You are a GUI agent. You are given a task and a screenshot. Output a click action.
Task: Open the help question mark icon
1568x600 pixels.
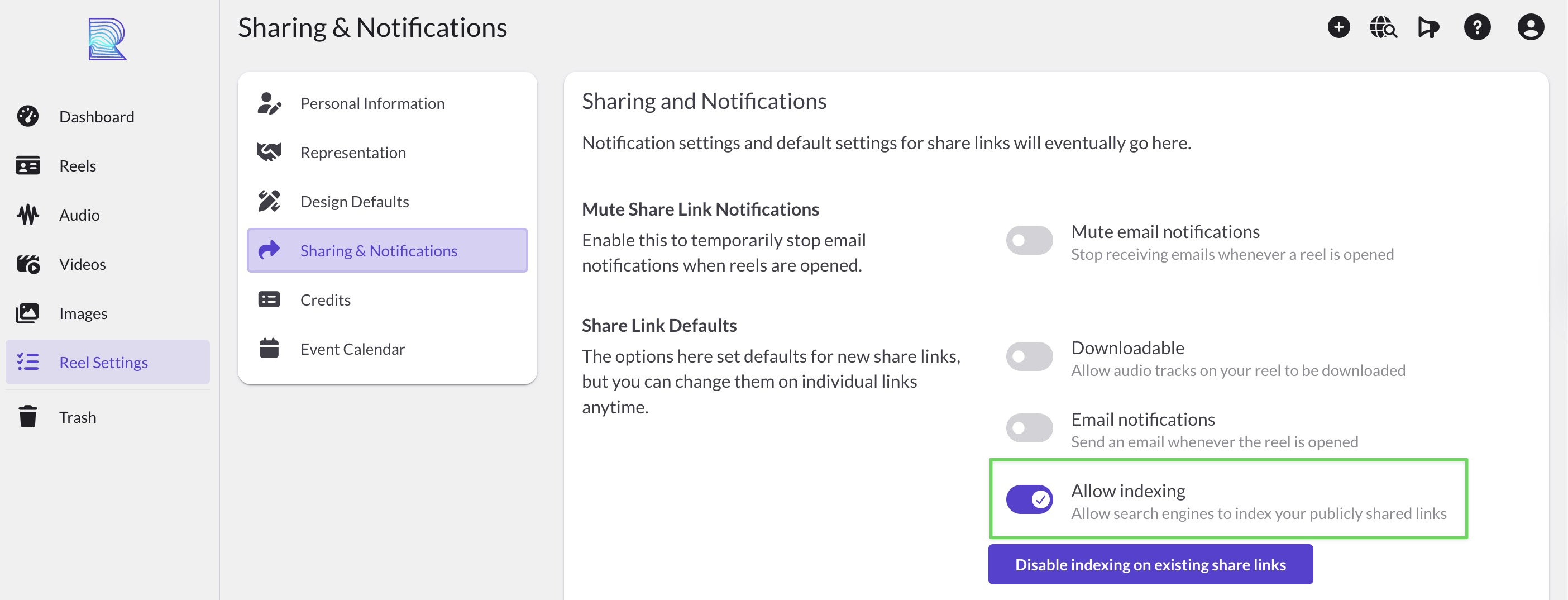point(1476,27)
